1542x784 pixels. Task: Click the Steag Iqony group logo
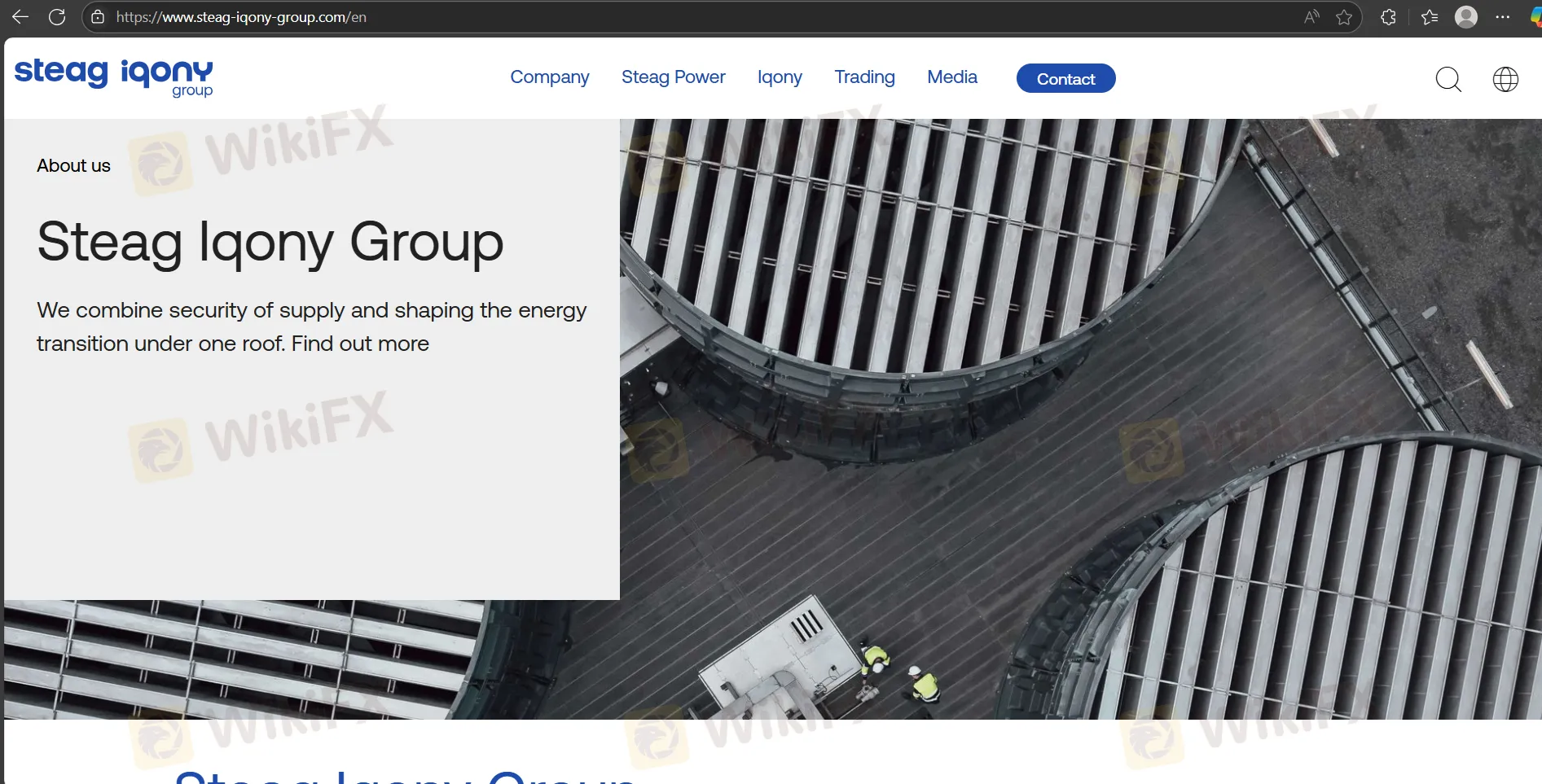point(114,77)
